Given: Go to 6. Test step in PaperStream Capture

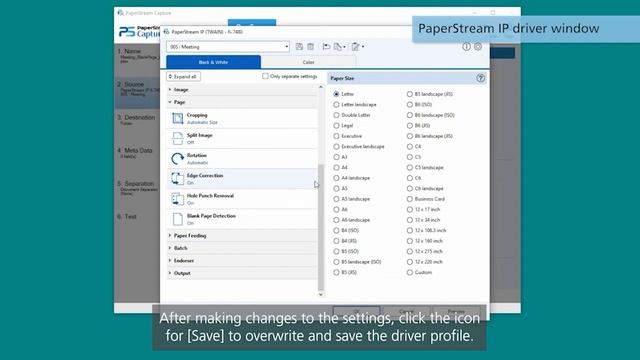Looking at the screenshot, I should [x=137, y=217].
